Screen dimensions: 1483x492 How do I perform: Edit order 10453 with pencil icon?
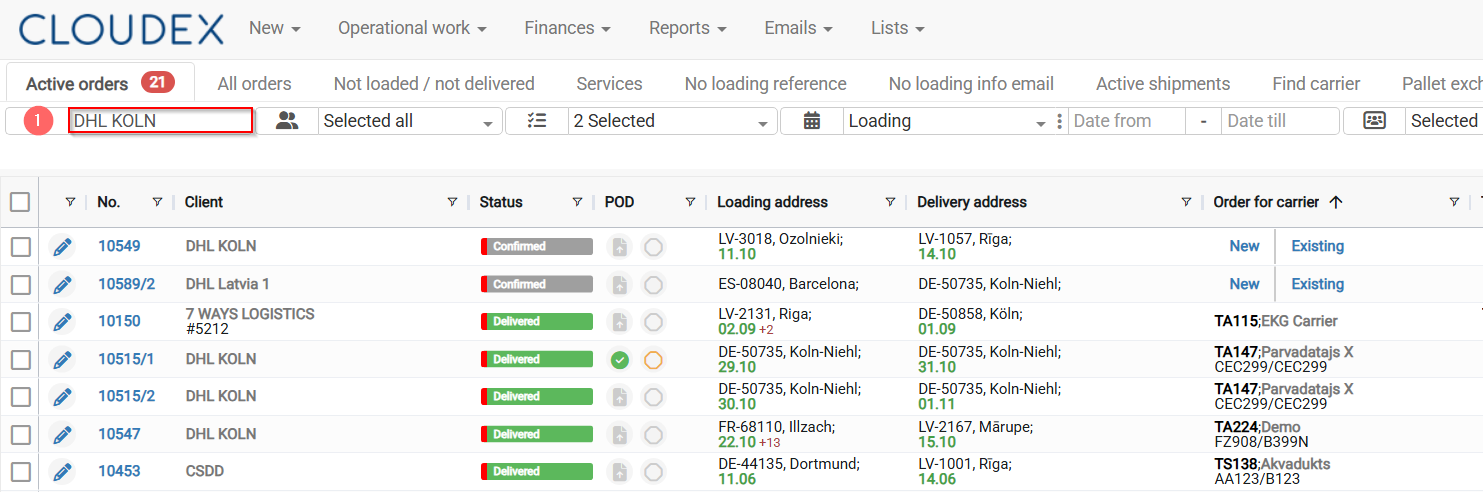(62, 472)
